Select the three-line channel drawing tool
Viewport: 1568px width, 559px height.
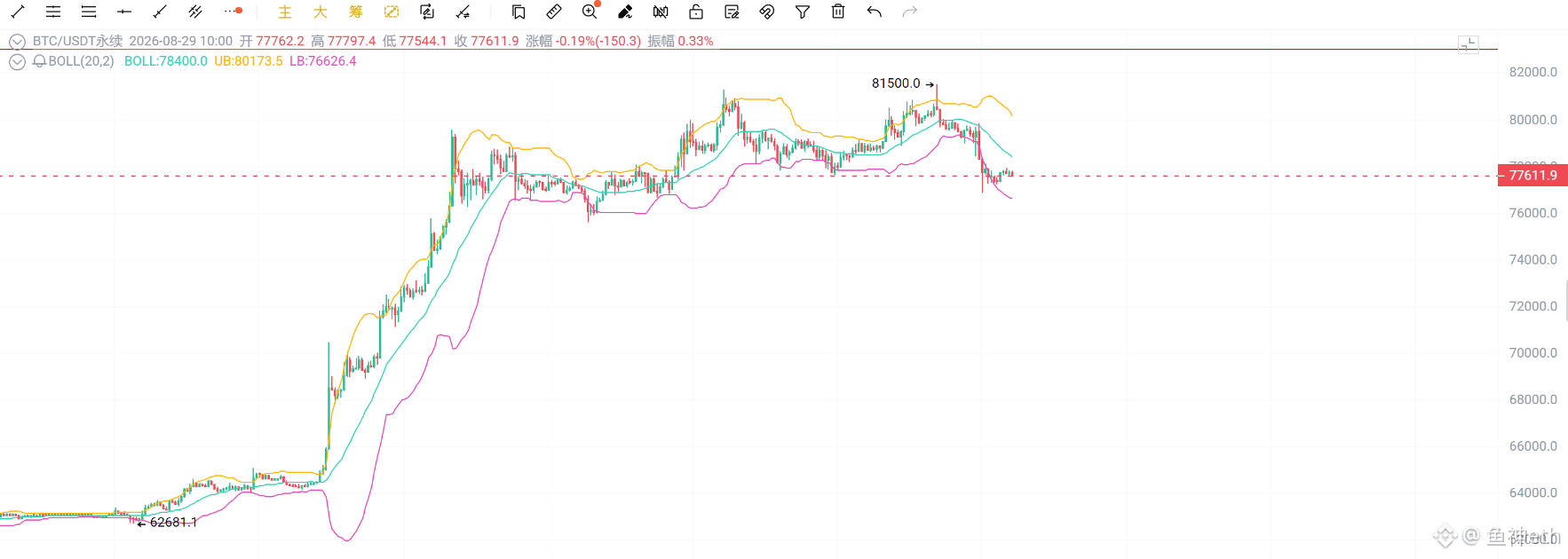click(89, 12)
